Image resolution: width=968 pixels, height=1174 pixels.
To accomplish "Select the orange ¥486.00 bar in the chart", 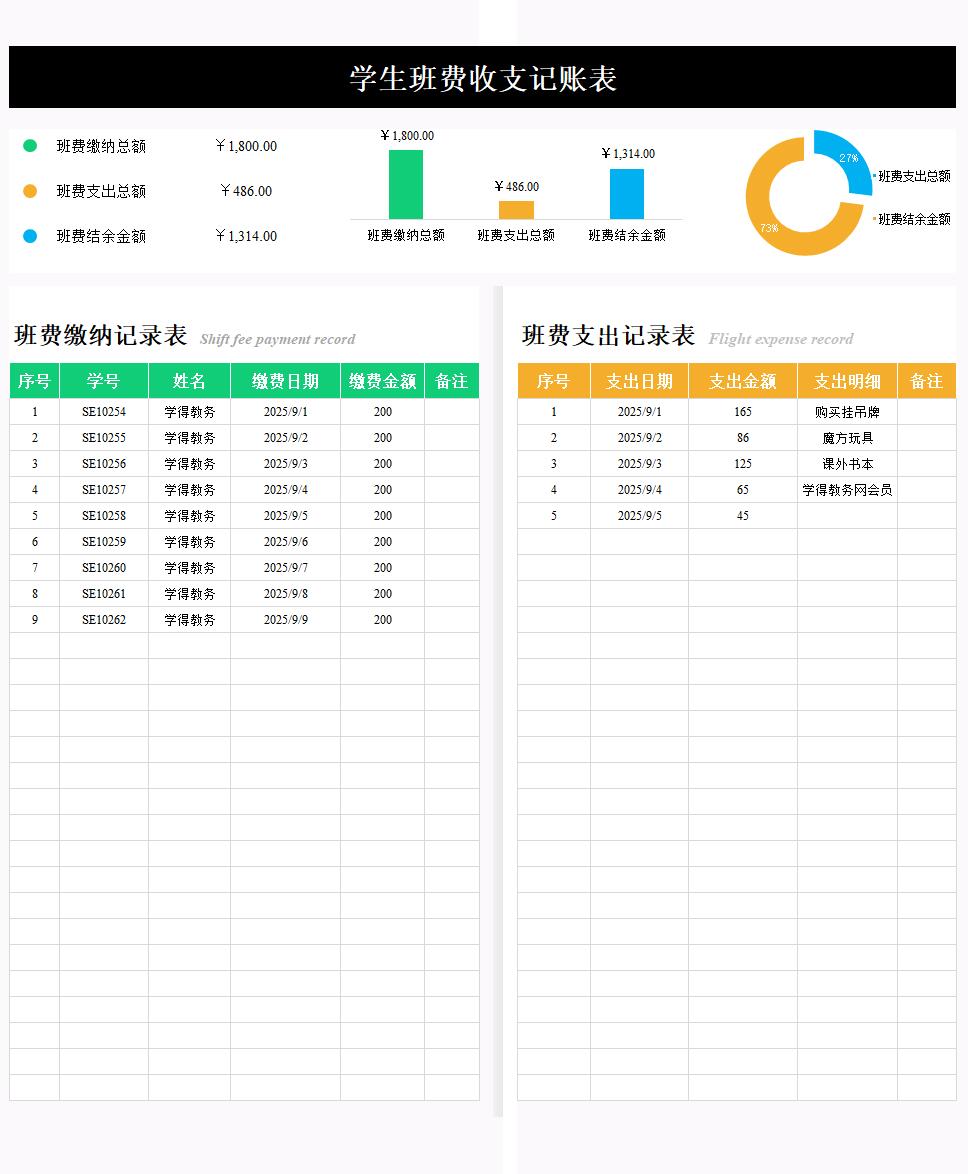I will click(x=516, y=210).
